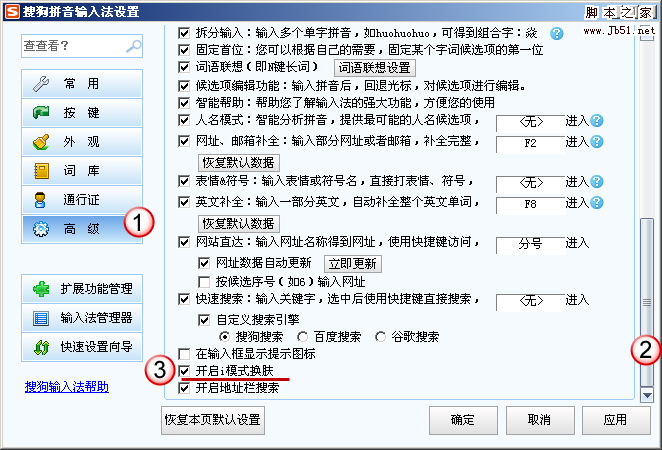Viewport: 662px width, 450px height.
Task: Toggle 开启i模式换肤 checkbox
Action: pyautogui.click(x=184, y=371)
